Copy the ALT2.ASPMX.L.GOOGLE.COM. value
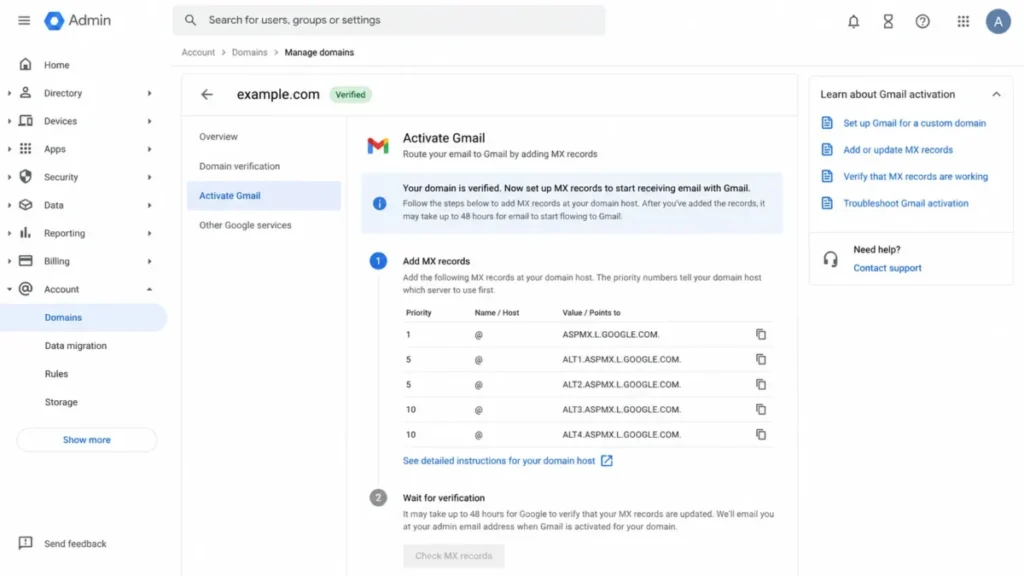The image size is (1024, 576). click(x=761, y=385)
